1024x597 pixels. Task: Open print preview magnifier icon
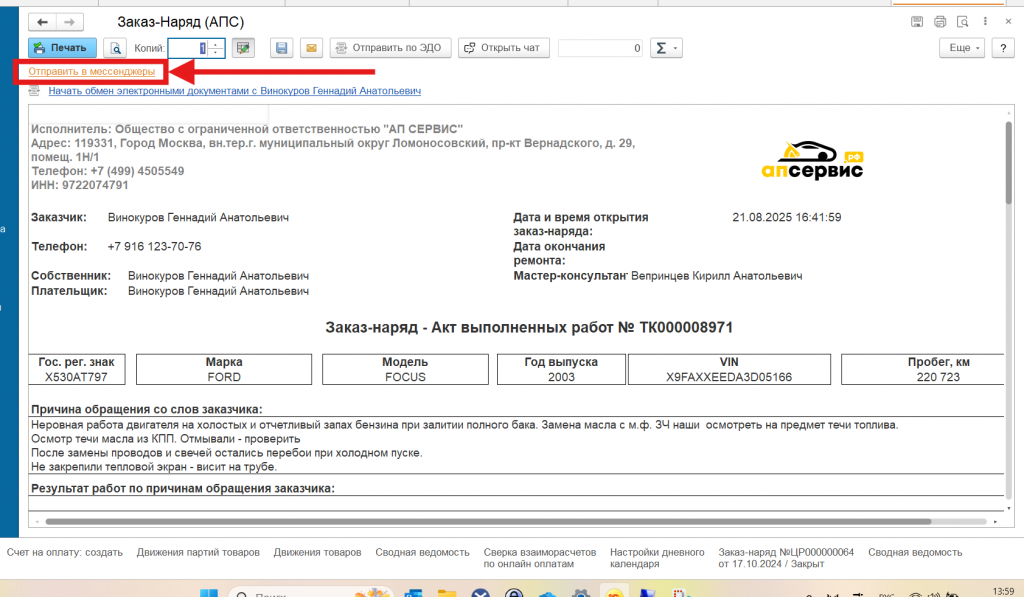pyautogui.click(x=116, y=48)
